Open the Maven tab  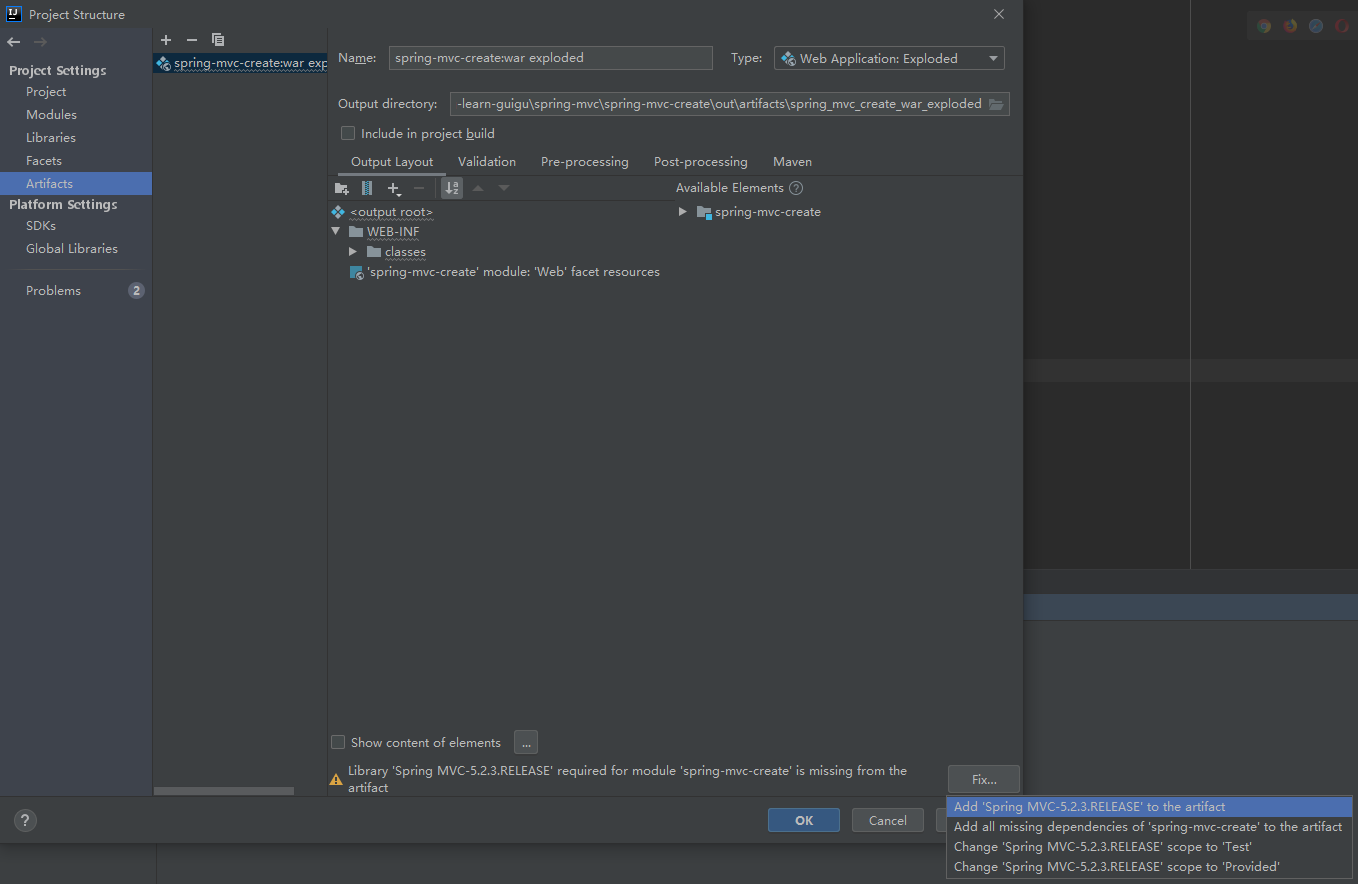792,162
